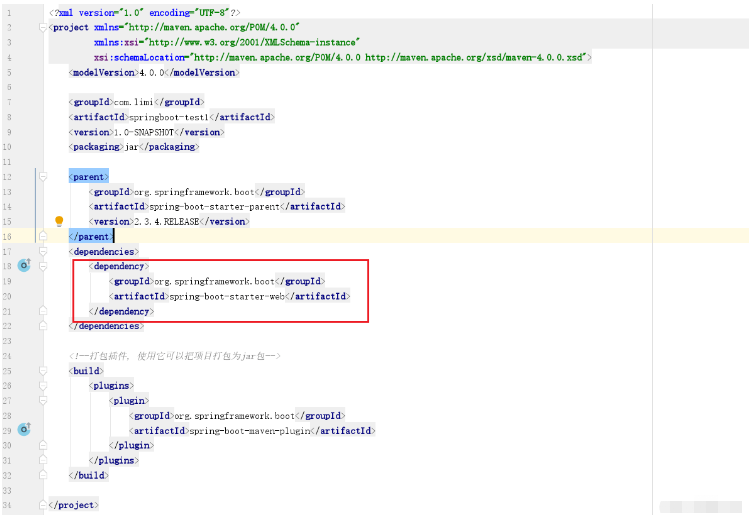The image size is (752, 515).
Task: Click the closing plugin fold marker on line 30
Action: (x=43, y=445)
